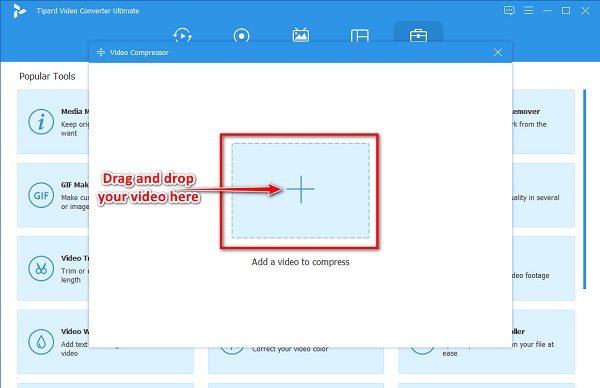Close the Video Compressor dialog

[498, 52]
